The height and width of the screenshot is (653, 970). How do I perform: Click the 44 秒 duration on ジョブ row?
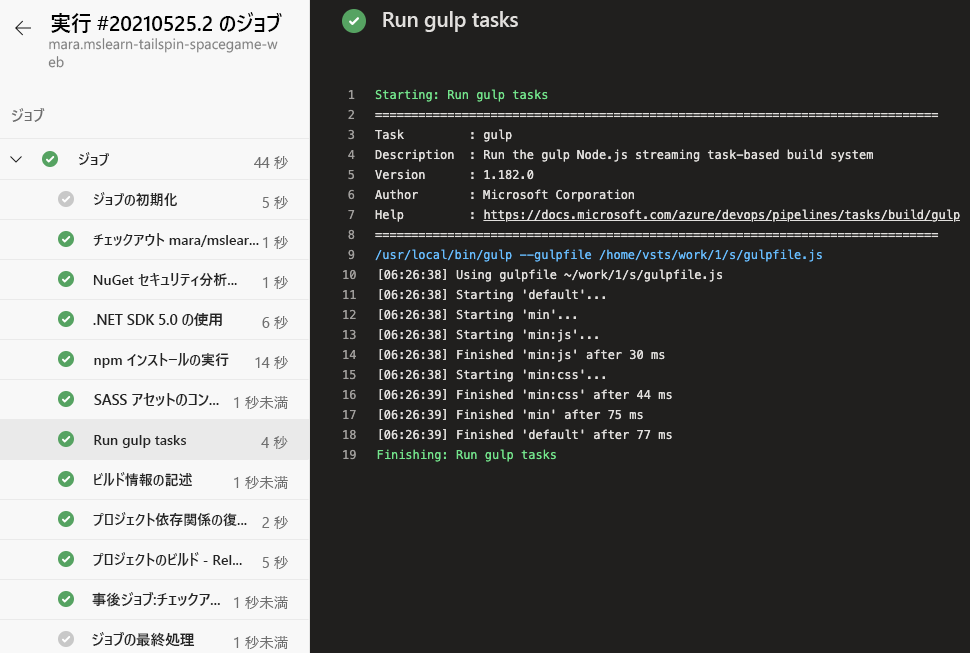coord(271,162)
